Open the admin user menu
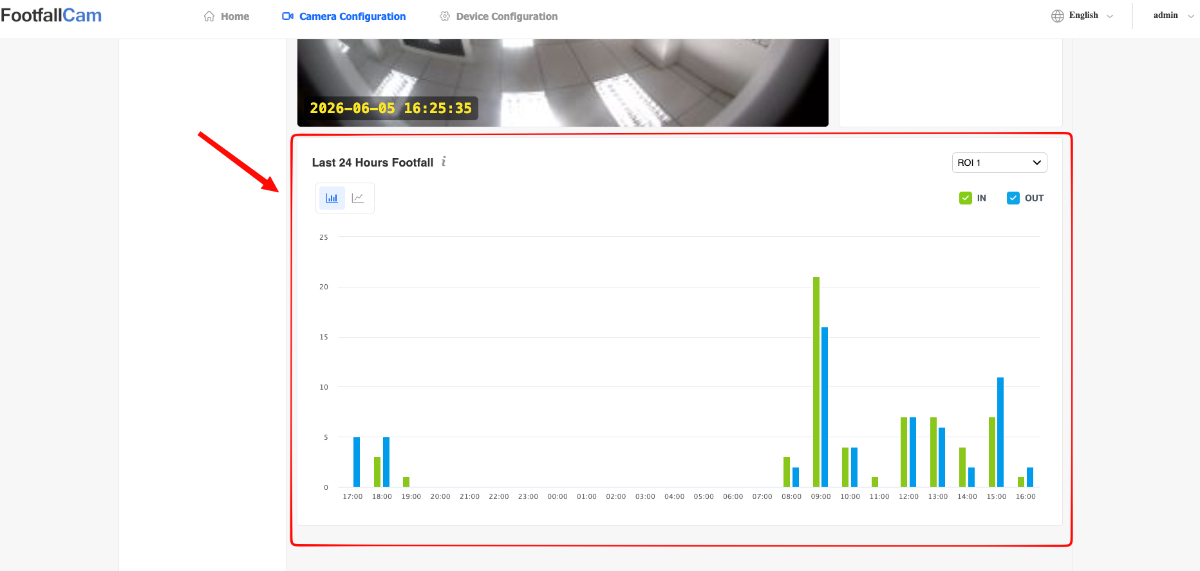 pyautogui.click(x=1172, y=16)
